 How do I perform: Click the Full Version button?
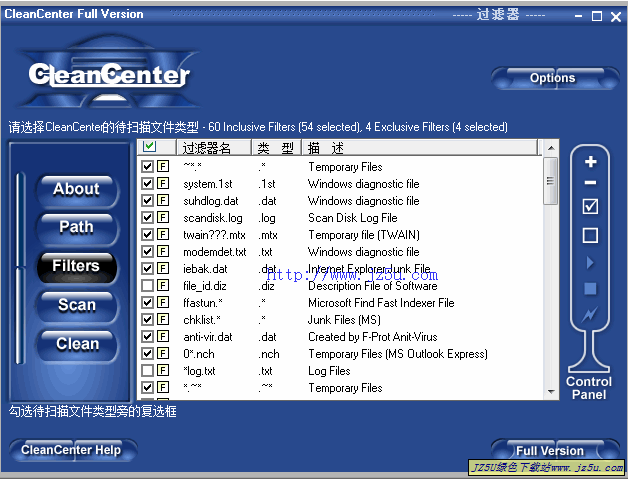pyautogui.click(x=555, y=450)
